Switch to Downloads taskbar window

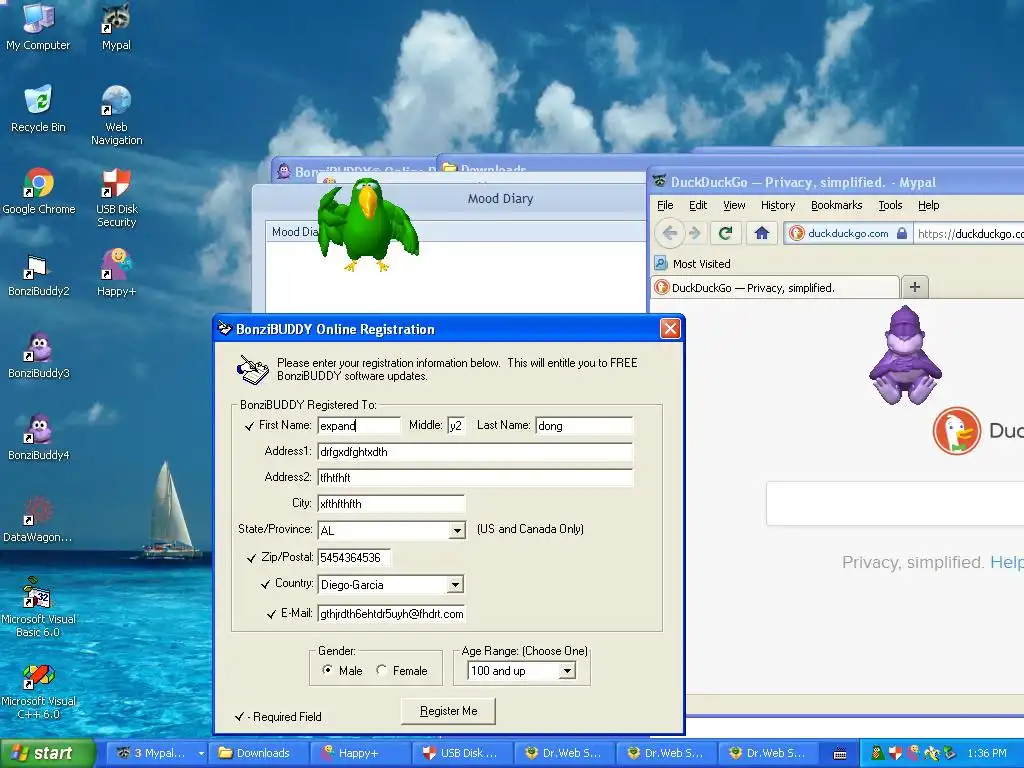pyautogui.click(x=257, y=754)
